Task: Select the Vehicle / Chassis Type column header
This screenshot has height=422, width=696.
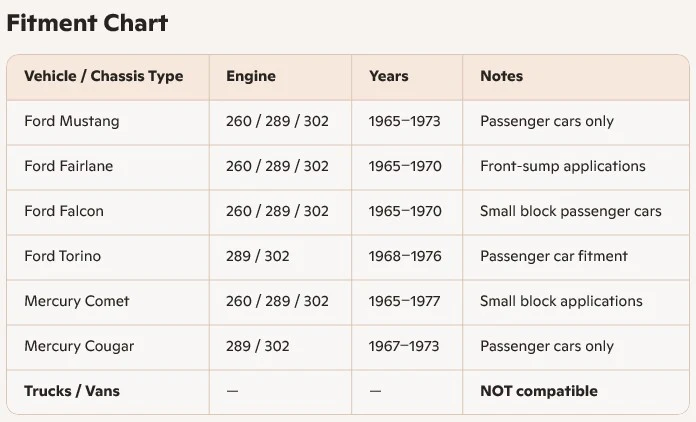Action: coord(103,76)
